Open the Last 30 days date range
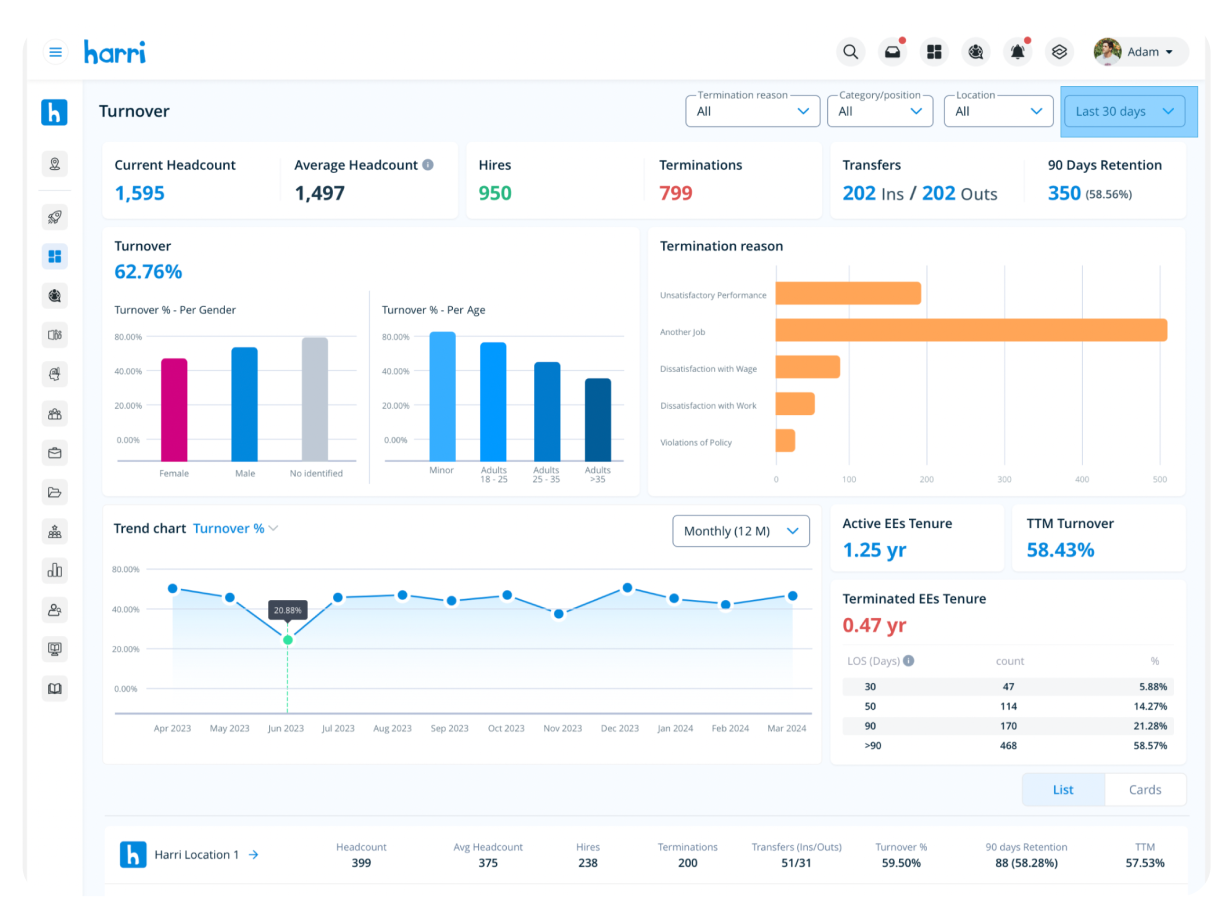Image resolution: width=1231 pixels, height=916 pixels. pos(1124,111)
